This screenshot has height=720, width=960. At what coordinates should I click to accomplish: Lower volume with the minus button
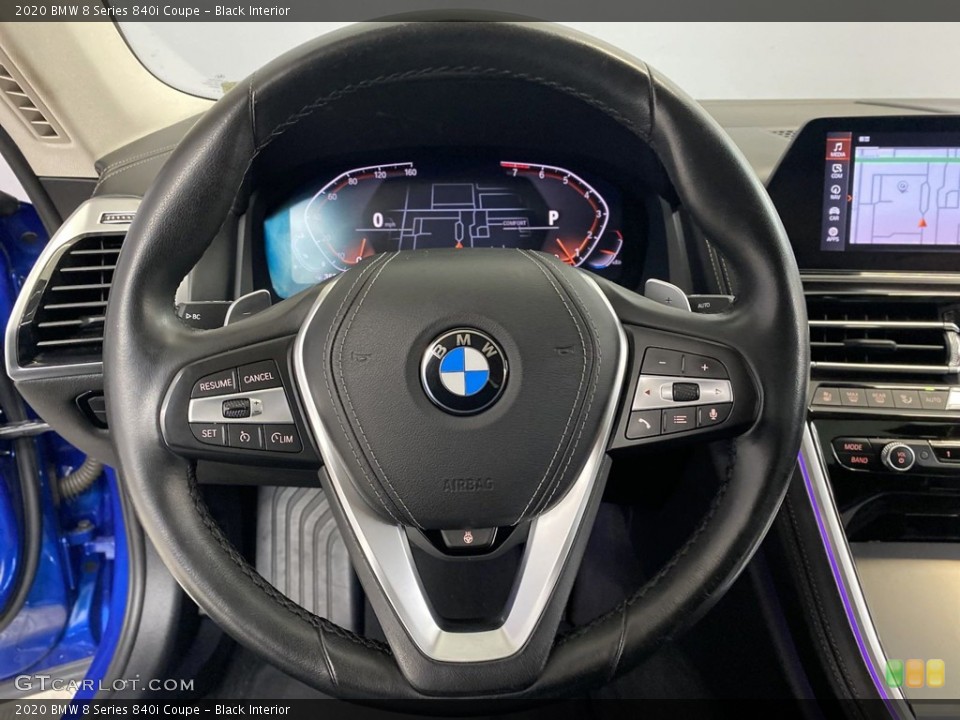coord(661,361)
